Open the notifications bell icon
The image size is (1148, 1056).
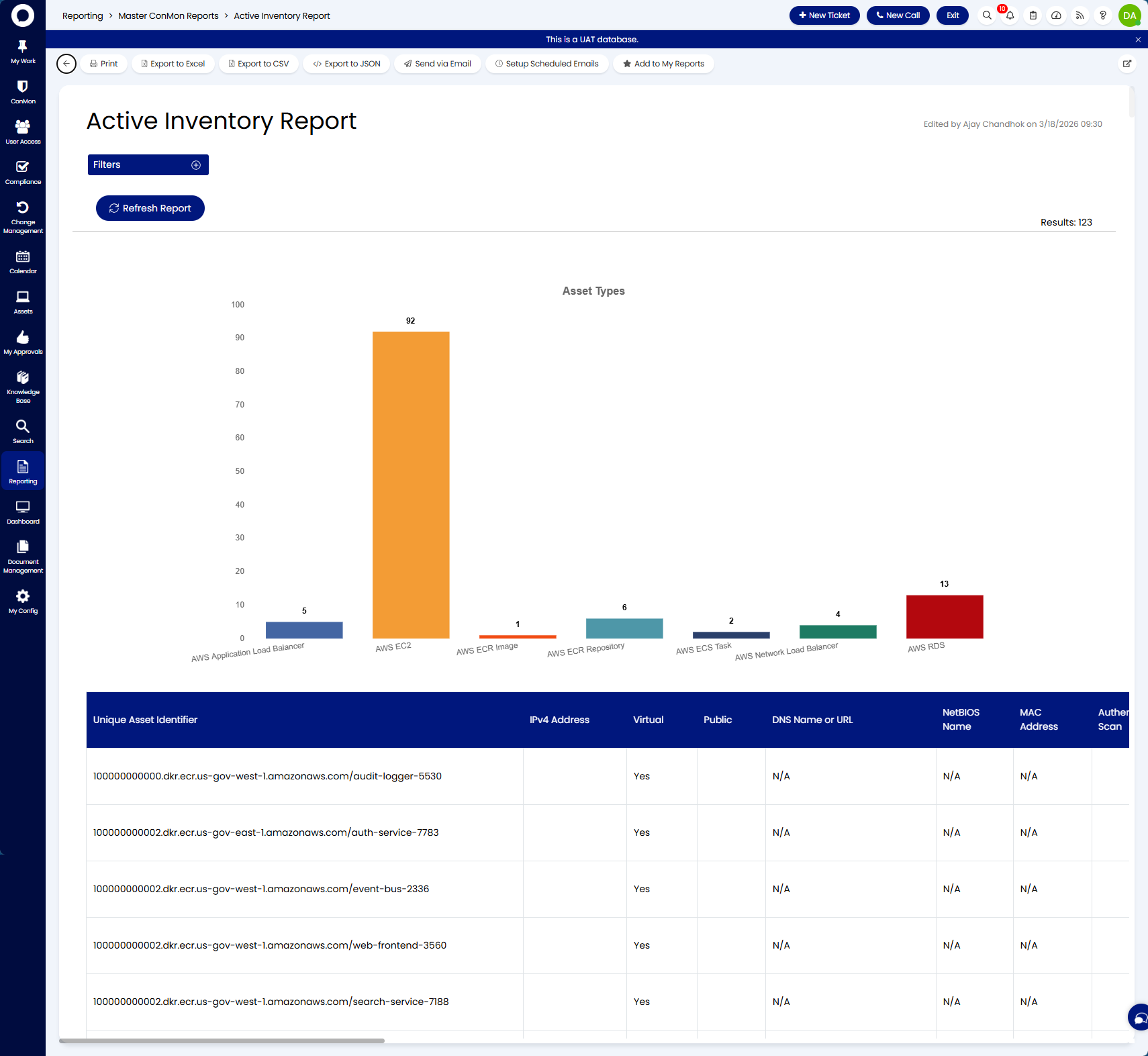coord(1010,15)
